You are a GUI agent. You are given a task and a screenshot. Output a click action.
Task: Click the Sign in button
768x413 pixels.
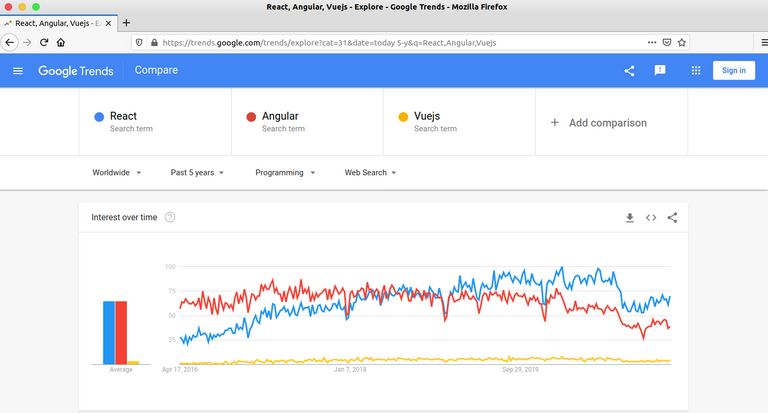coord(733,70)
